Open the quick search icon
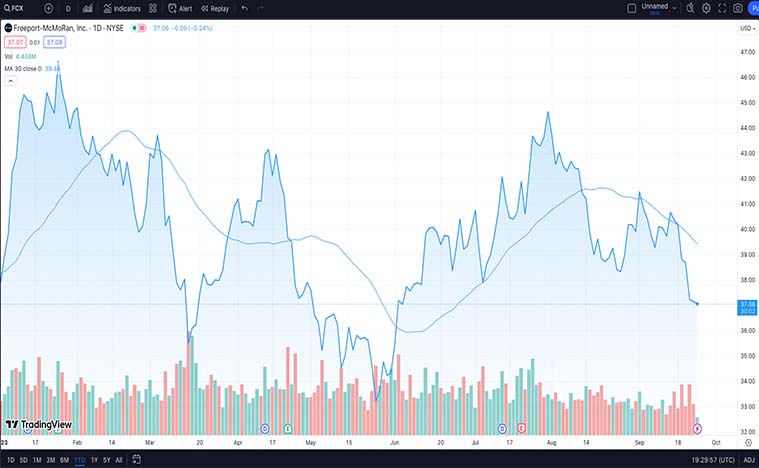This screenshot has height=468, width=759. [x=690, y=8]
